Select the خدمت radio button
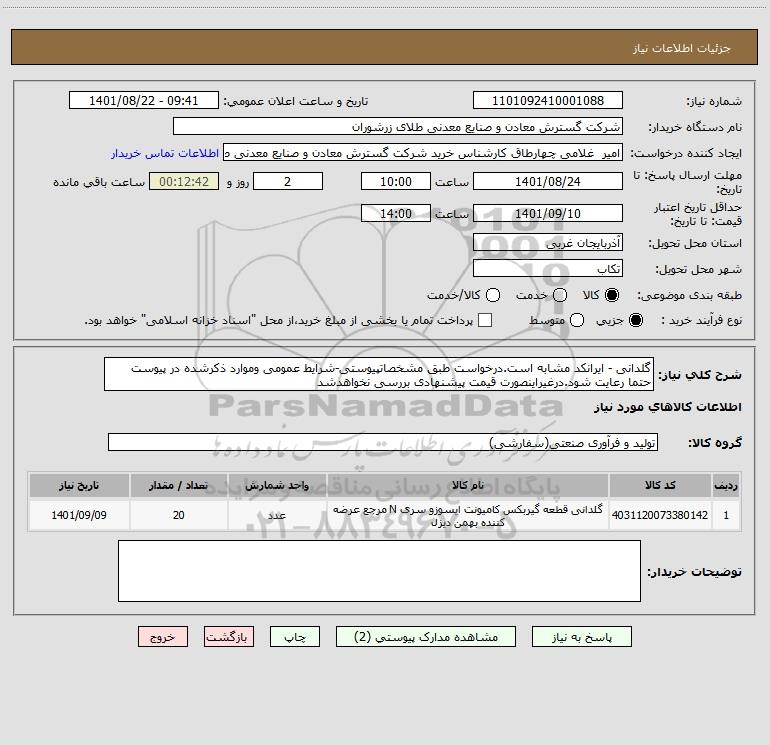The width and height of the screenshot is (770, 745). 560,295
